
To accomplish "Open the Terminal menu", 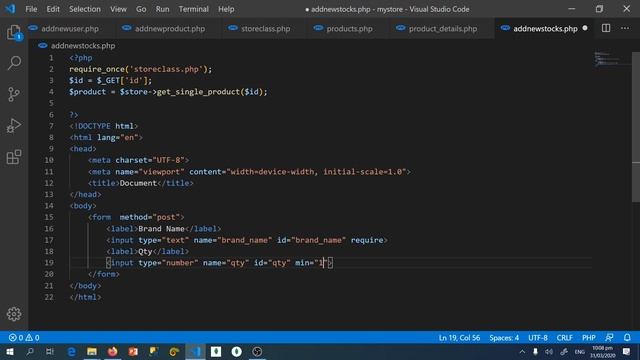I will (193, 9).
